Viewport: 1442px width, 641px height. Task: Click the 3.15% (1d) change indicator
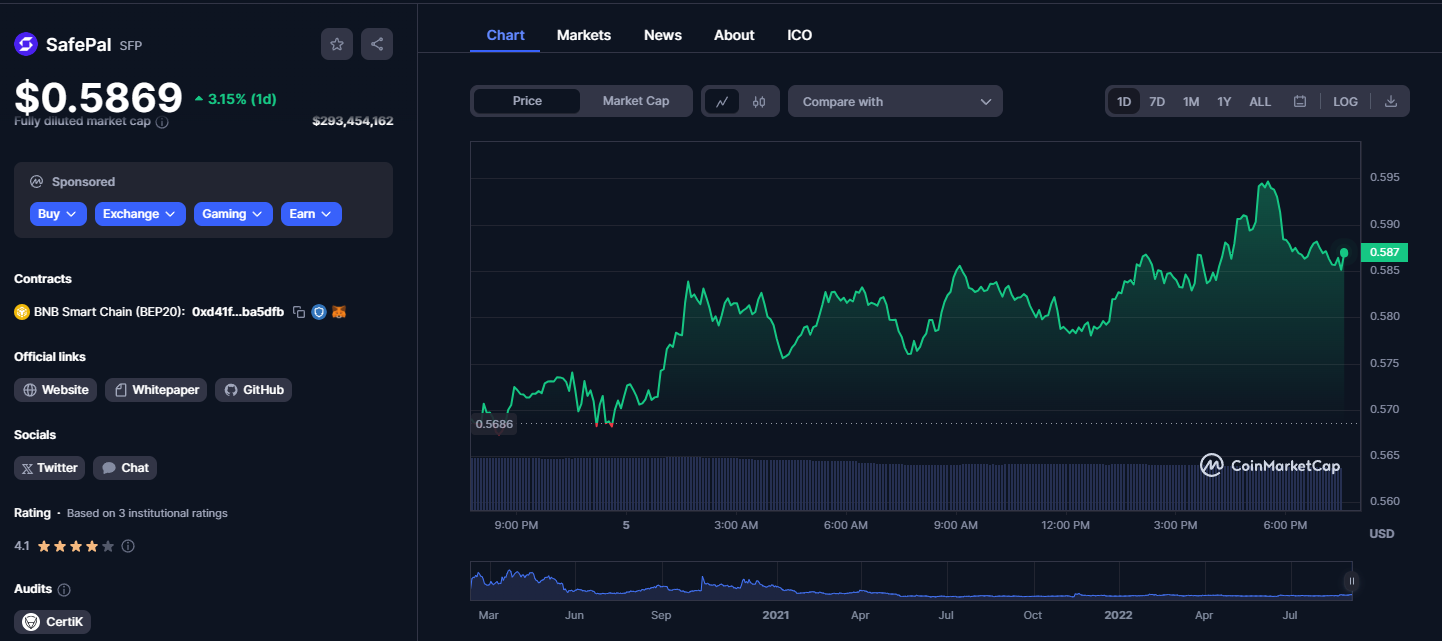[x=235, y=99]
